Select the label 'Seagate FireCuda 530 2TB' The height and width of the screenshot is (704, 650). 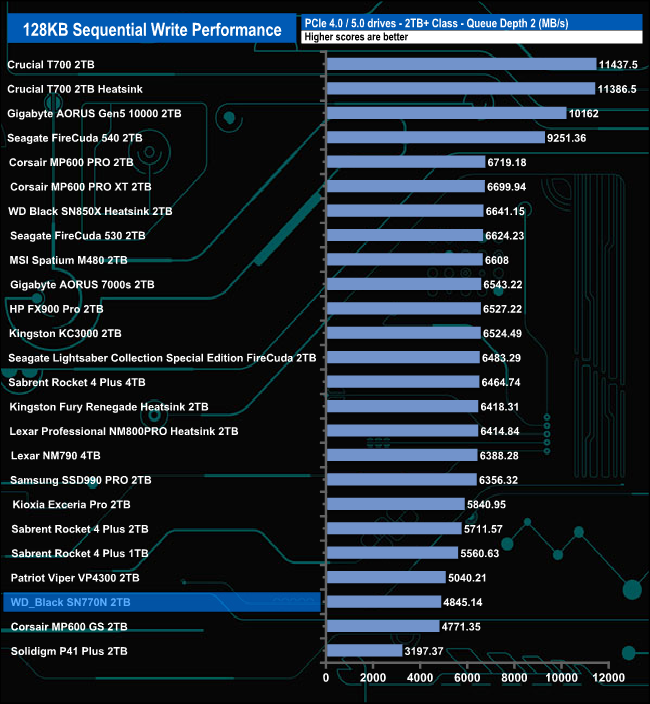[x=78, y=236]
